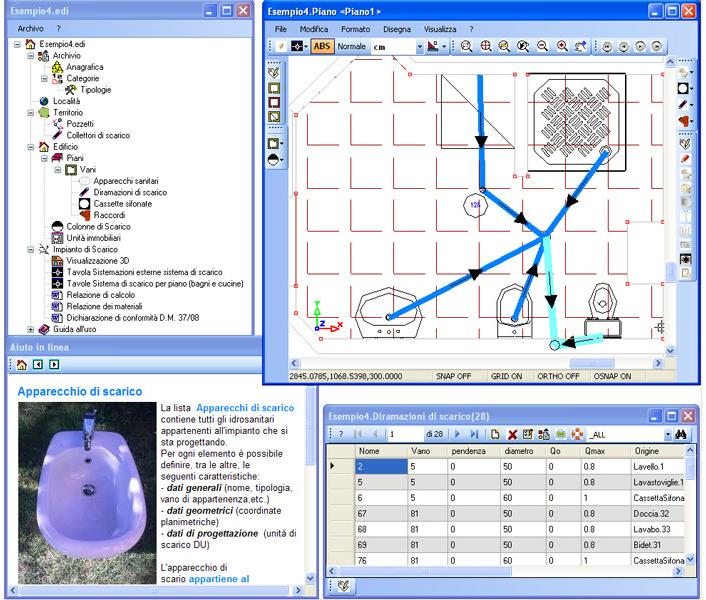Click the help forward arrow icon
Image resolution: width=706 pixels, height=600 pixels.
54,365
